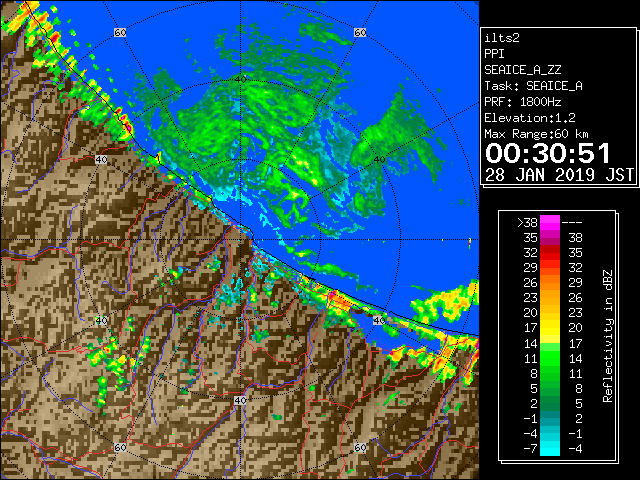Image resolution: width=640 pixels, height=480 pixels.
Task: Pick the cyan -7 to -4 color swatch
Action: click(550, 448)
